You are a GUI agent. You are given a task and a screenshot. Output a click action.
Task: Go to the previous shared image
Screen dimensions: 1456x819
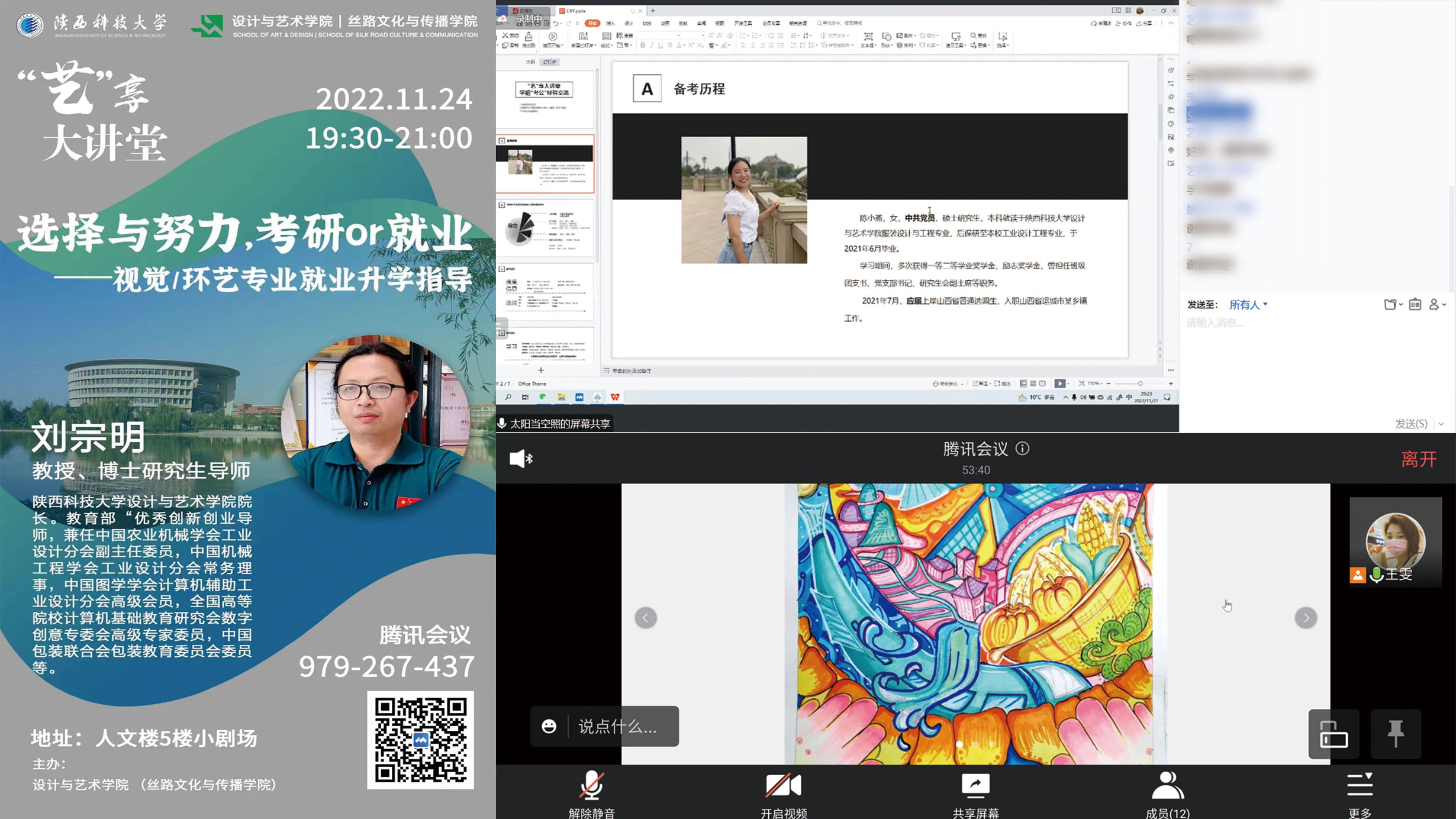(x=646, y=618)
